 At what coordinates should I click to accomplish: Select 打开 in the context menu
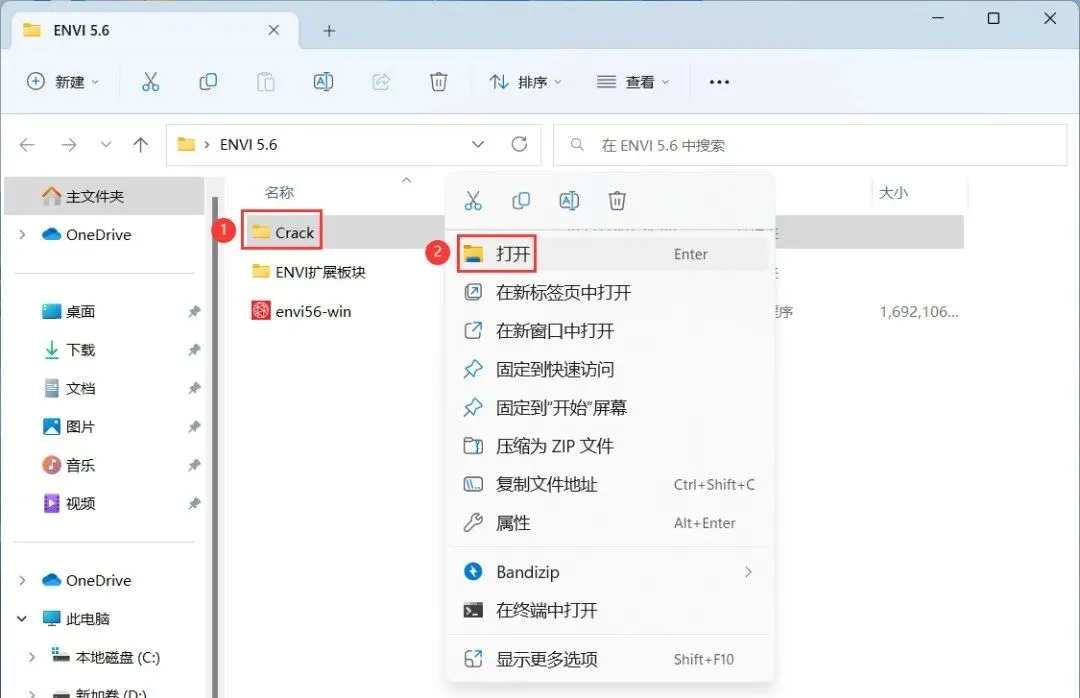[x=609, y=254]
